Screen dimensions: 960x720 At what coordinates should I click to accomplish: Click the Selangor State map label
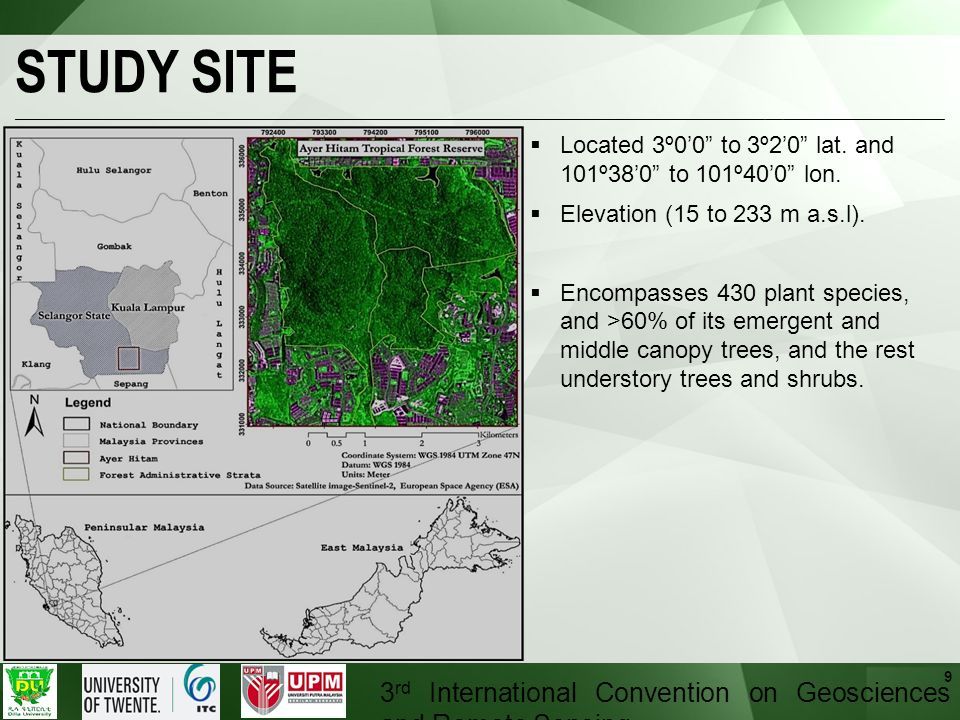(73, 316)
